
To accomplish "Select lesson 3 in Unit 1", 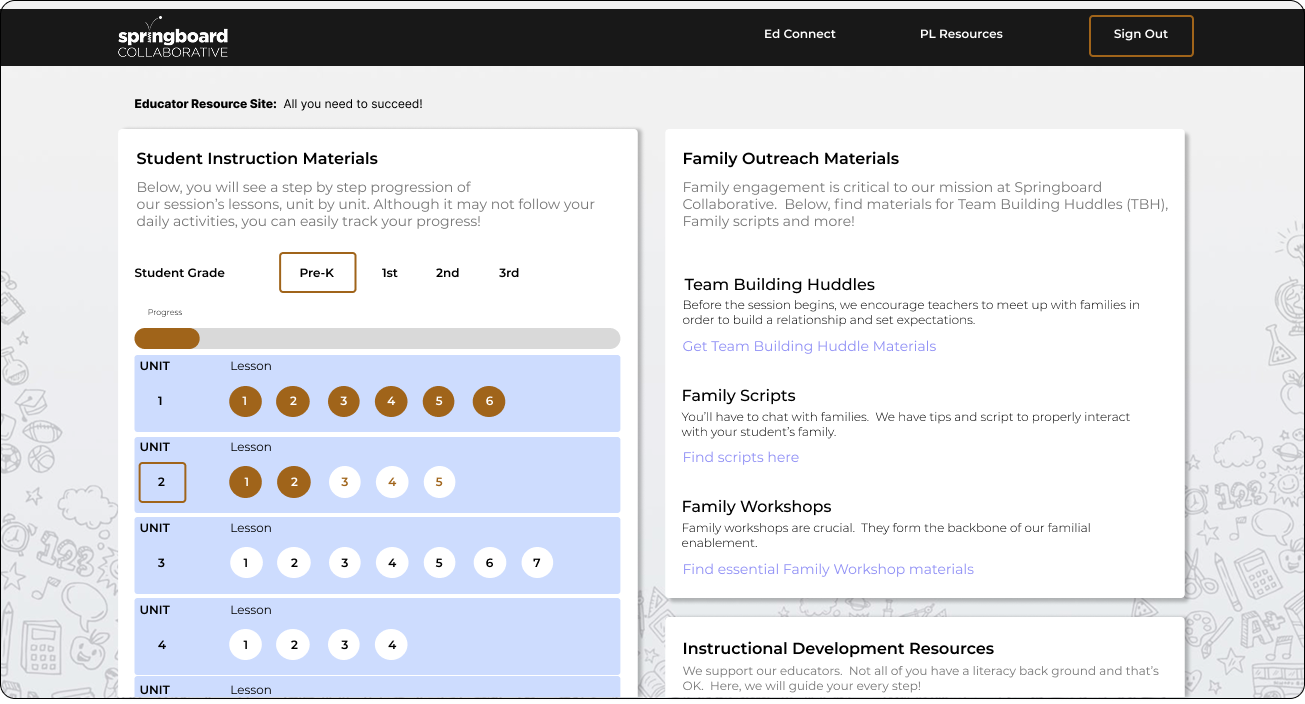I will coord(344,401).
